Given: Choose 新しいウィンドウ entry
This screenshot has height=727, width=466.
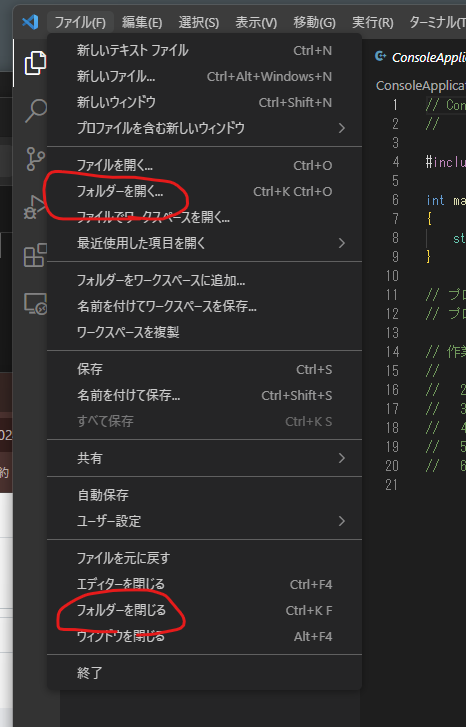Looking at the screenshot, I should click(x=204, y=102).
